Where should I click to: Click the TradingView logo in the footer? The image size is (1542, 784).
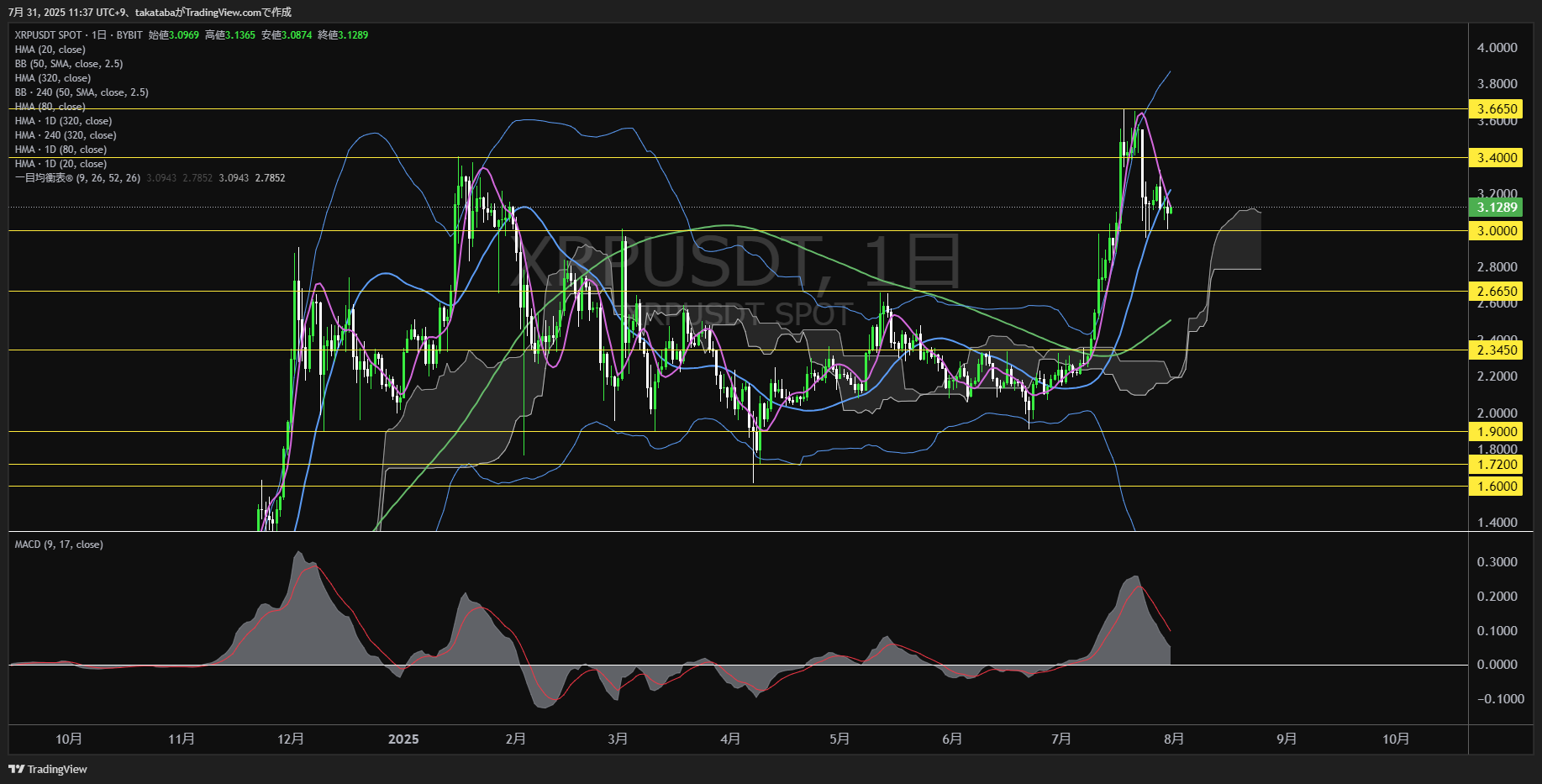pos(48,769)
